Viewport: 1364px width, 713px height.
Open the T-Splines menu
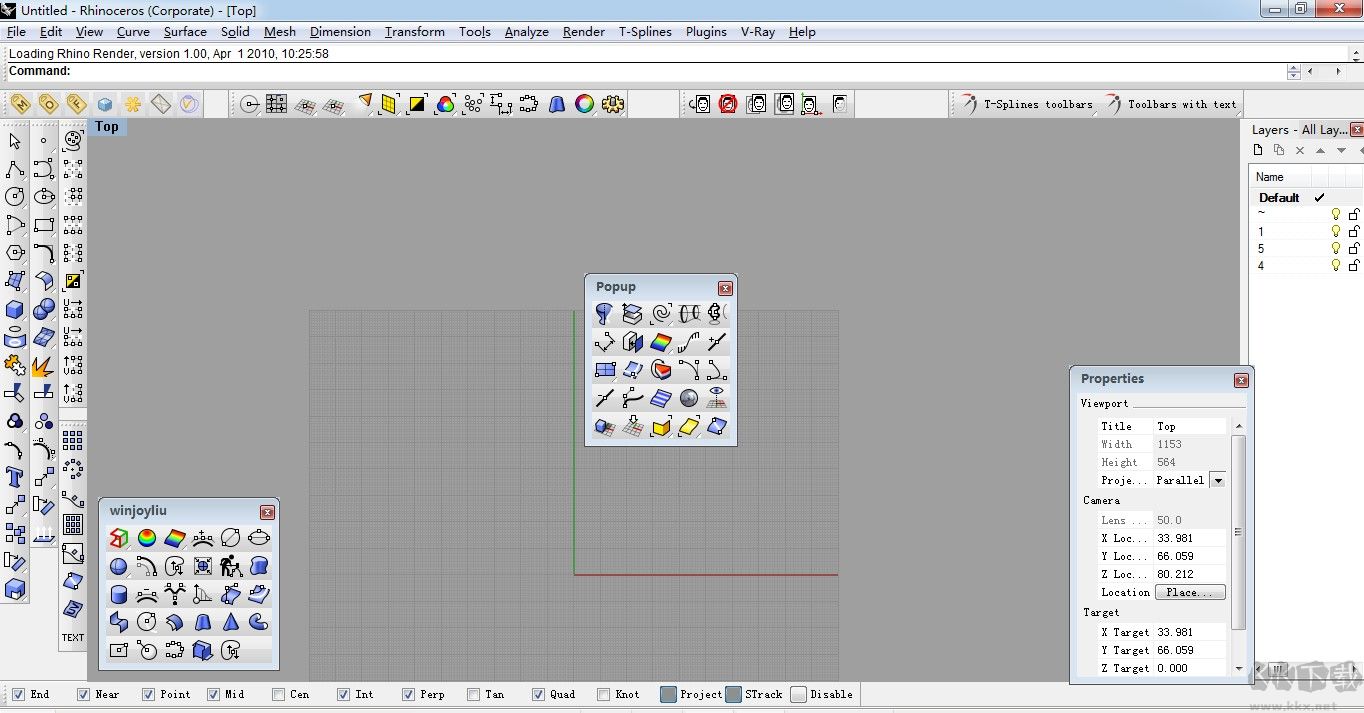645,32
